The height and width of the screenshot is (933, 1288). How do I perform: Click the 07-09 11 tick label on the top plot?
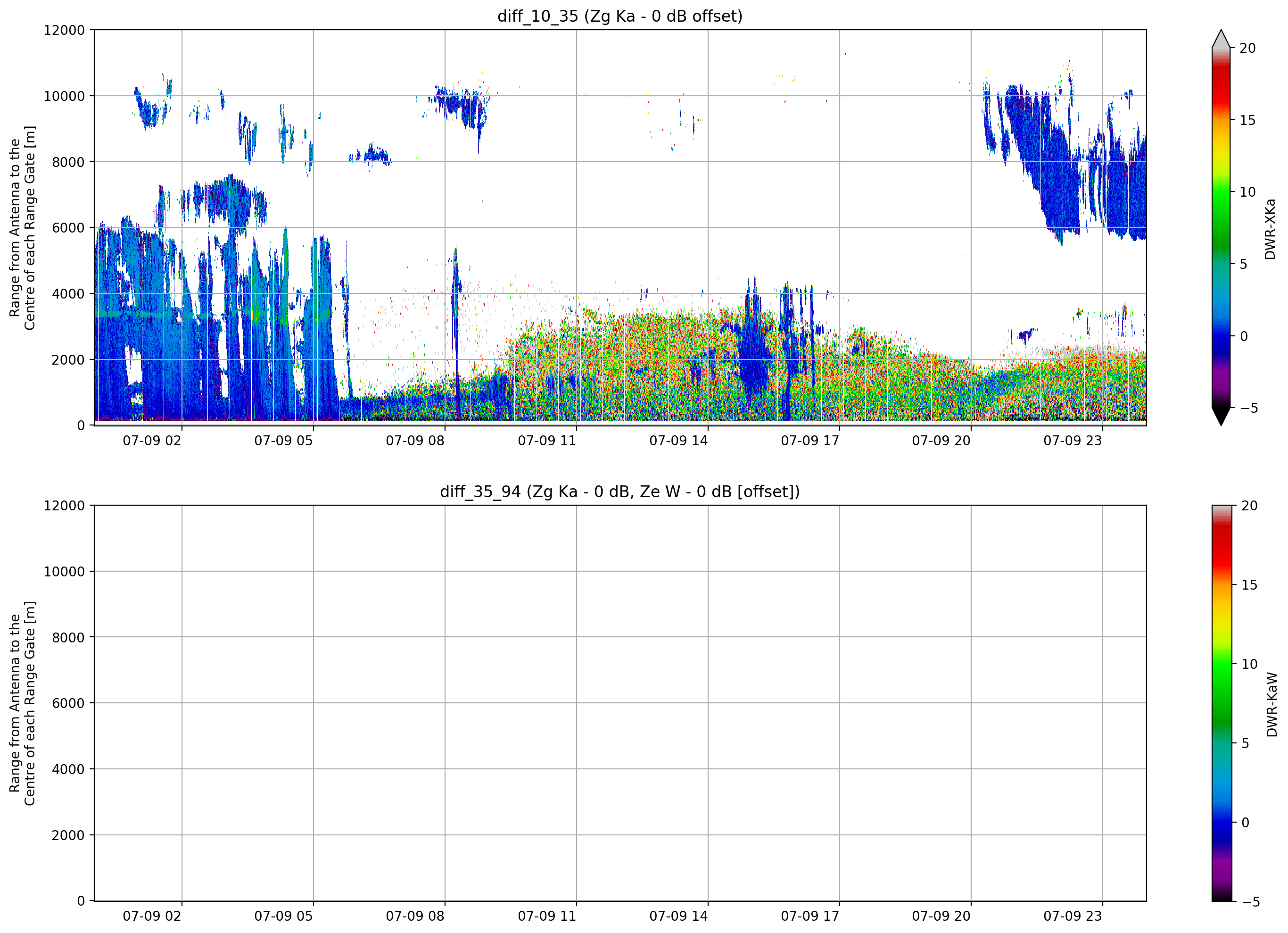[x=547, y=441]
